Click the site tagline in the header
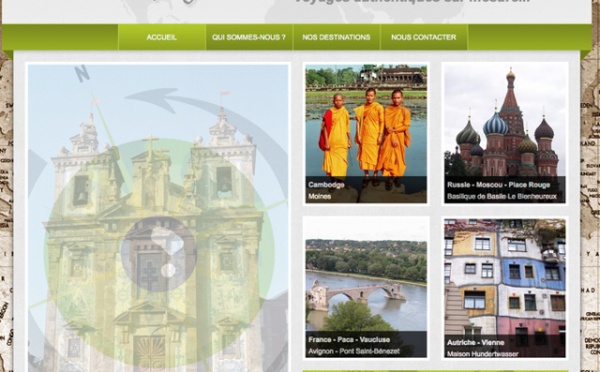Image resolution: width=600 pixels, height=372 pixels. (412, 1)
